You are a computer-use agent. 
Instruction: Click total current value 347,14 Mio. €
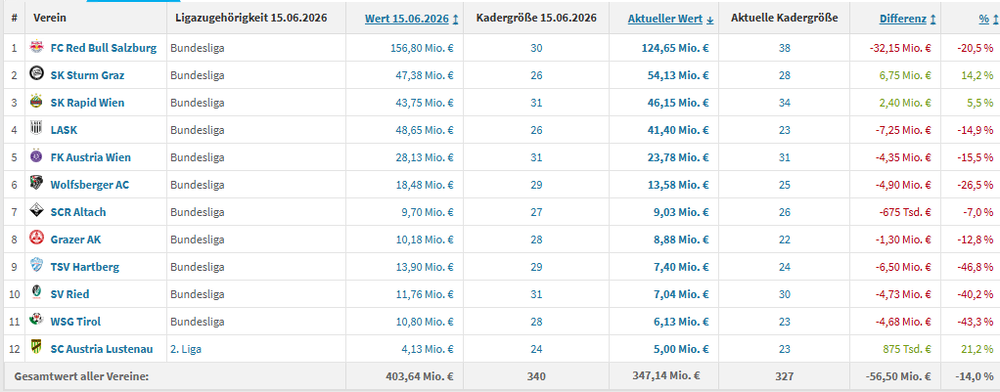pyautogui.click(x=665, y=375)
